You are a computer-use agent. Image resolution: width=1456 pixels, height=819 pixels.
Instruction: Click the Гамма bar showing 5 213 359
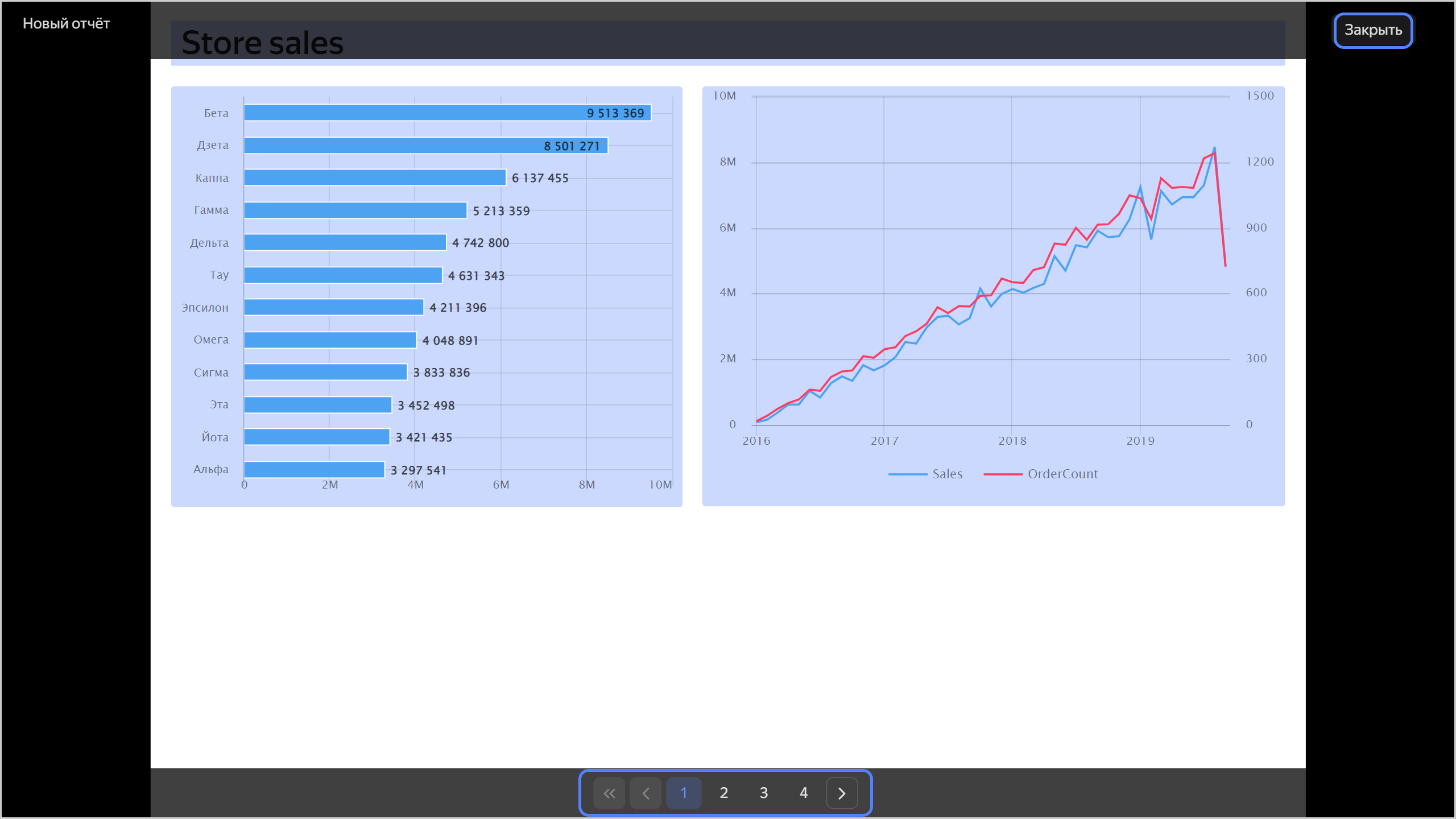click(x=355, y=210)
